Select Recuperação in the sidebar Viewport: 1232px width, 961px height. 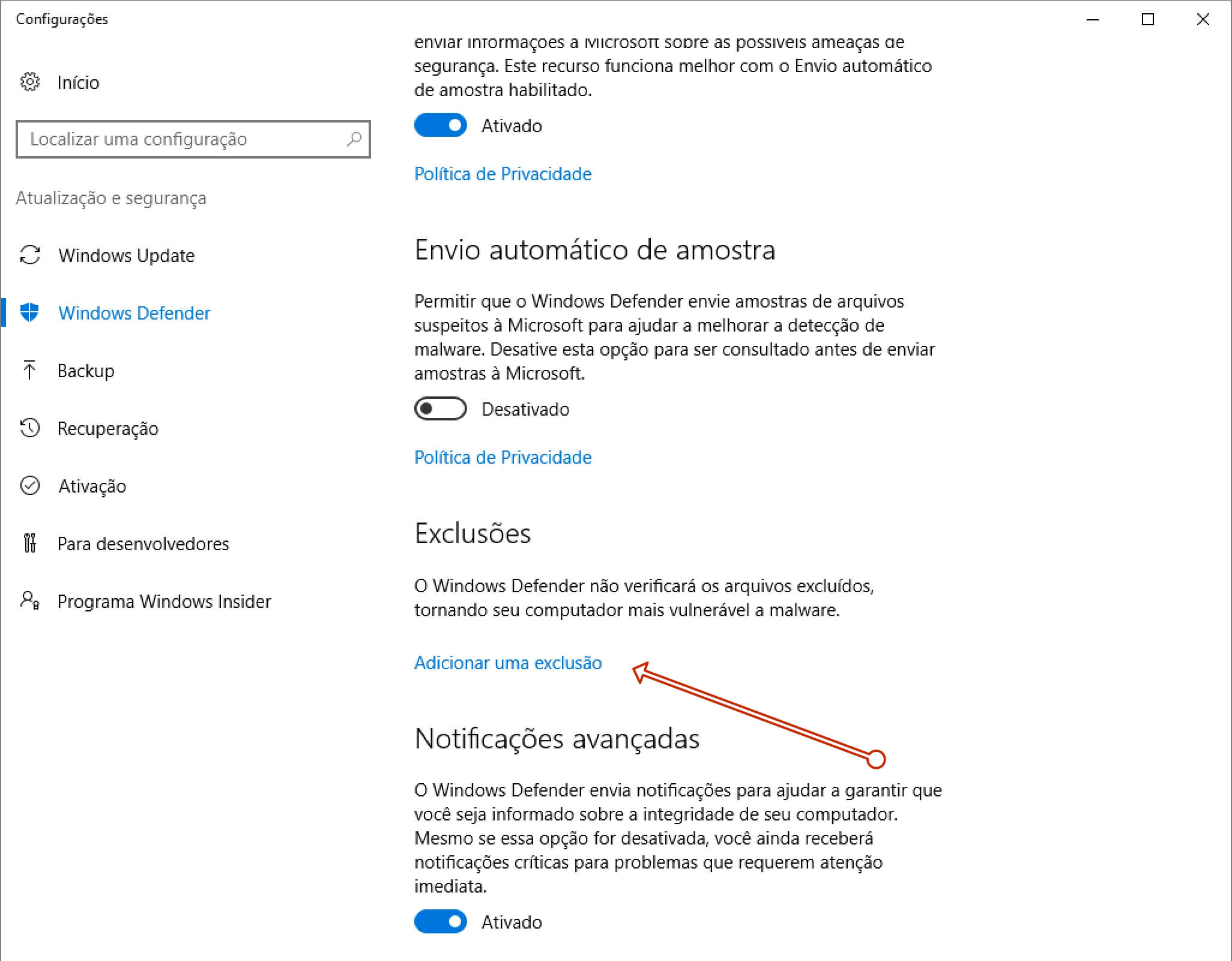point(108,428)
